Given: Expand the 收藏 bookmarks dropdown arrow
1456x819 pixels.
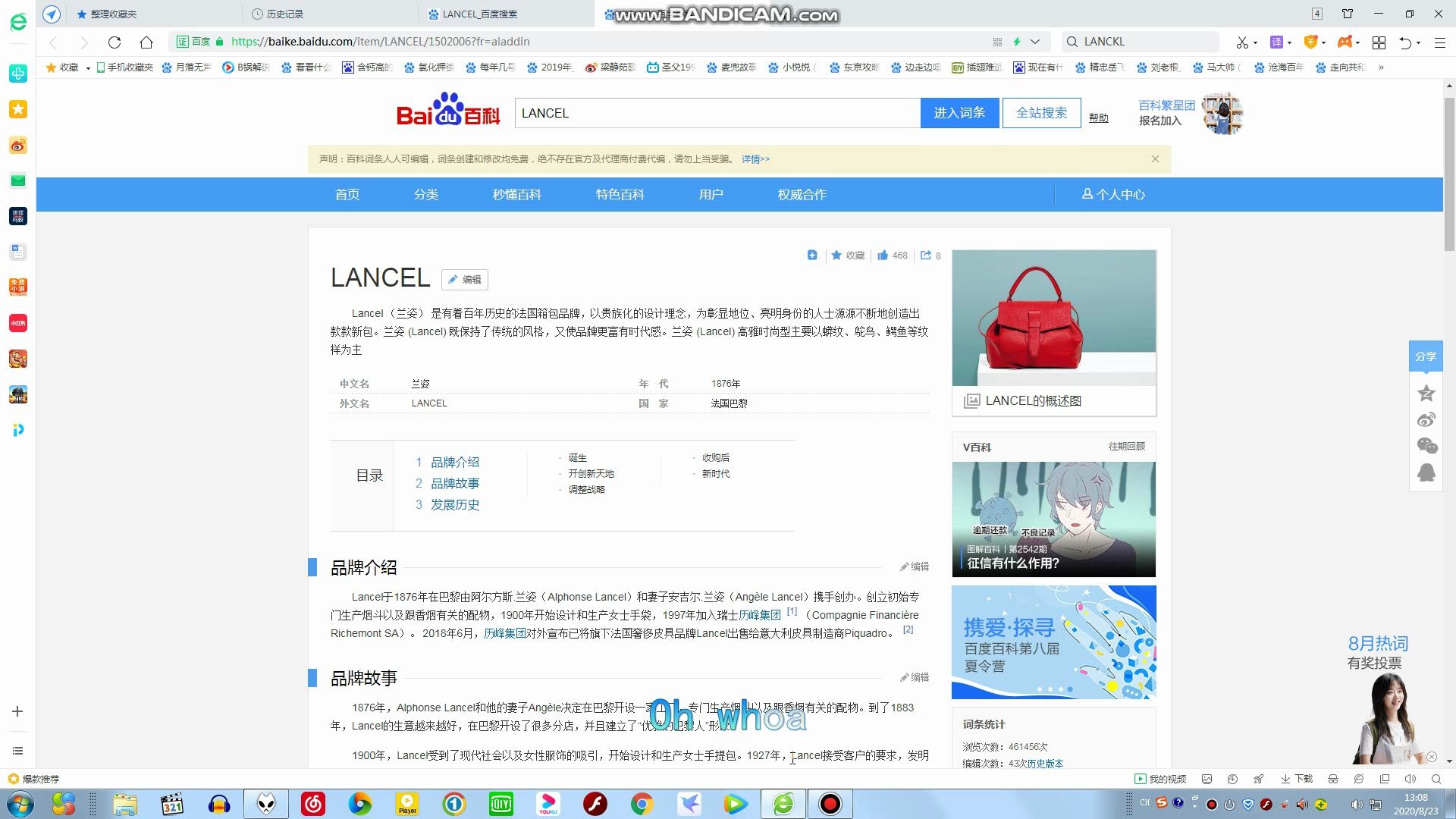Looking at the screenshot, I should pos(88,67).
